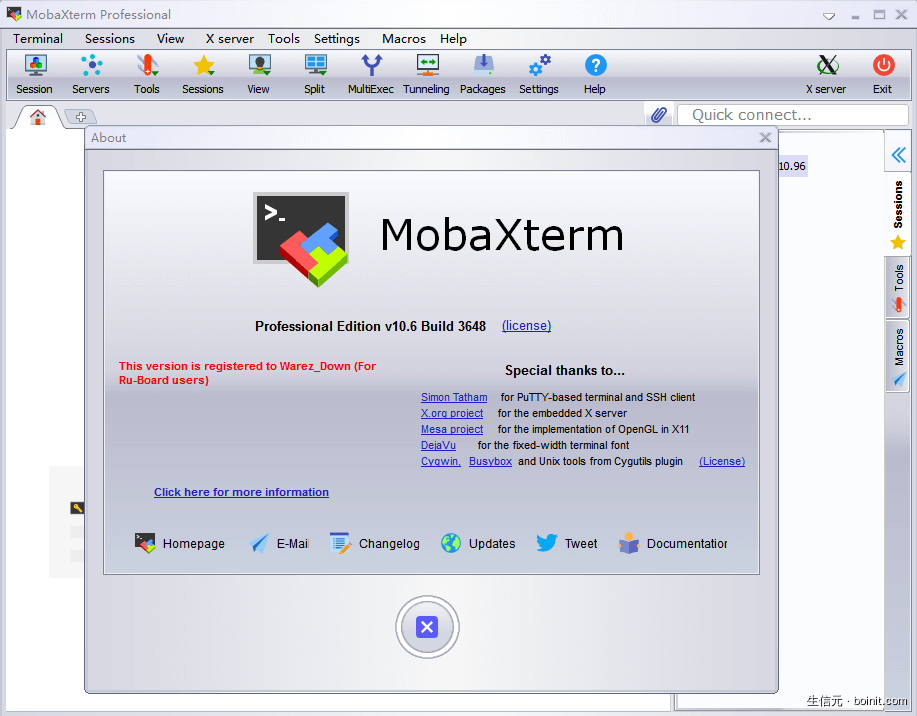Click the key icon in left panel

(x=77, y=508)
